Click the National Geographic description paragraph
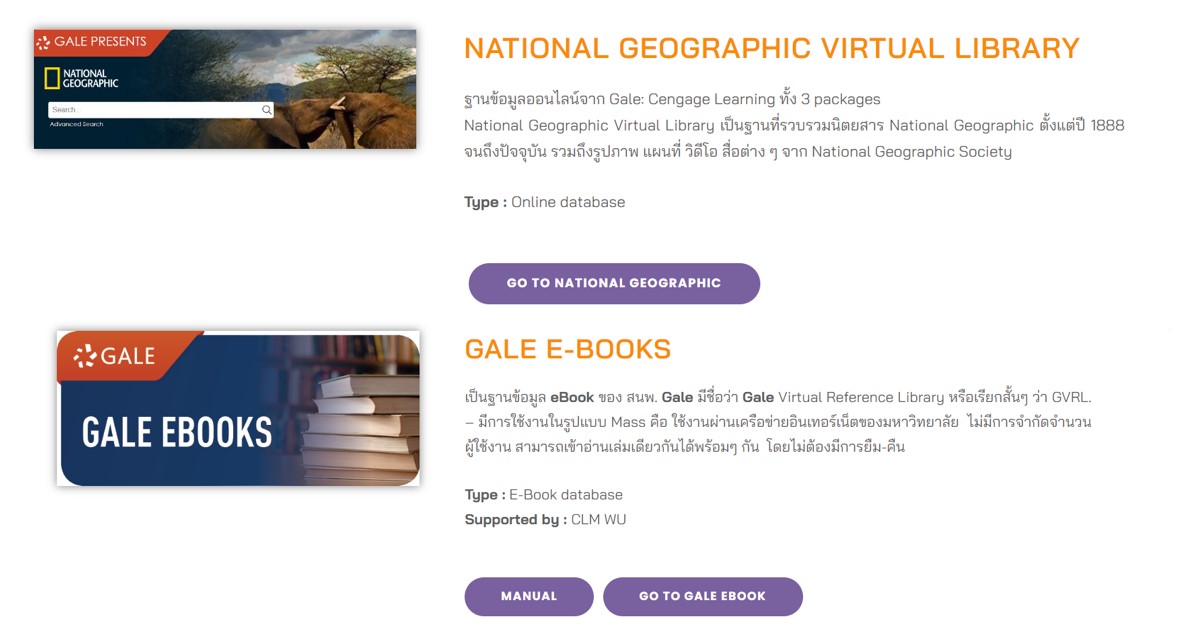1177x640 pixels. 793,139
